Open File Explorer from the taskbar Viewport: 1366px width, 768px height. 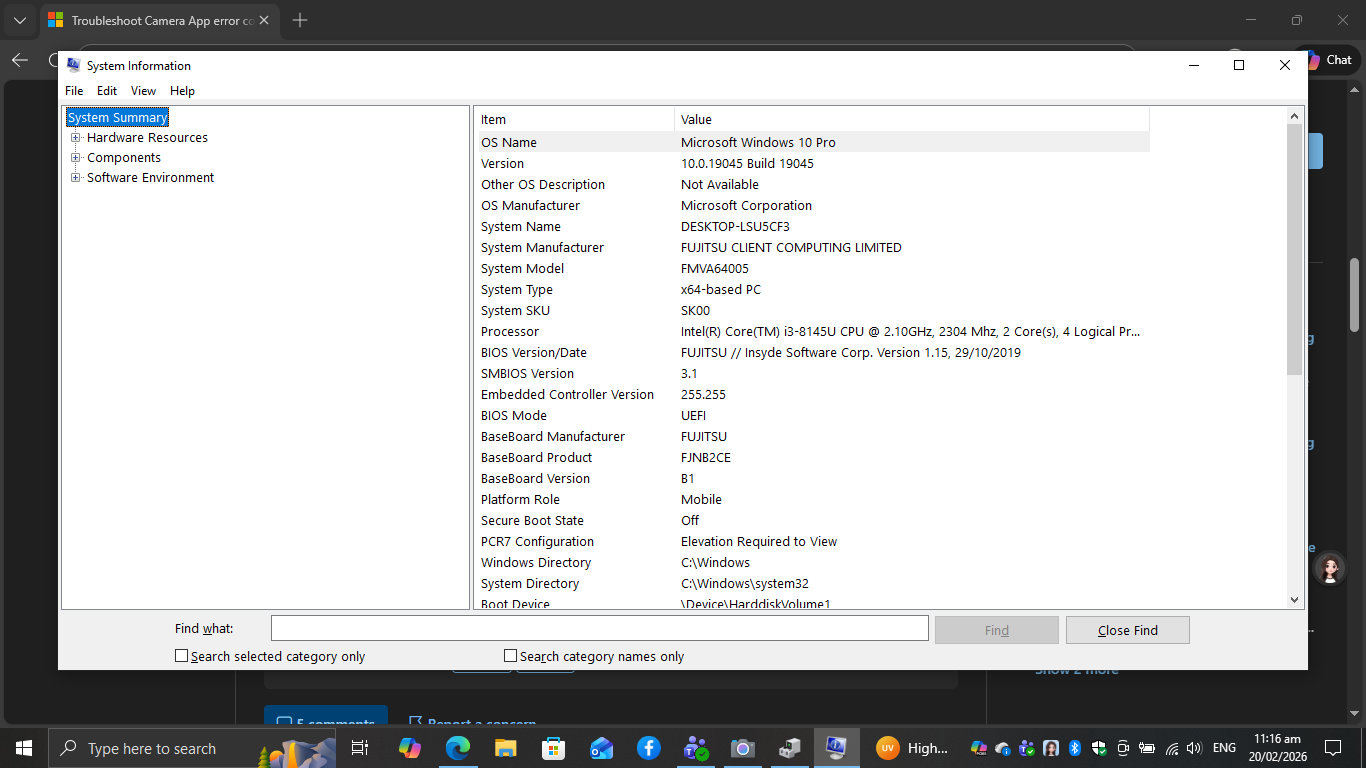(506, 748)
